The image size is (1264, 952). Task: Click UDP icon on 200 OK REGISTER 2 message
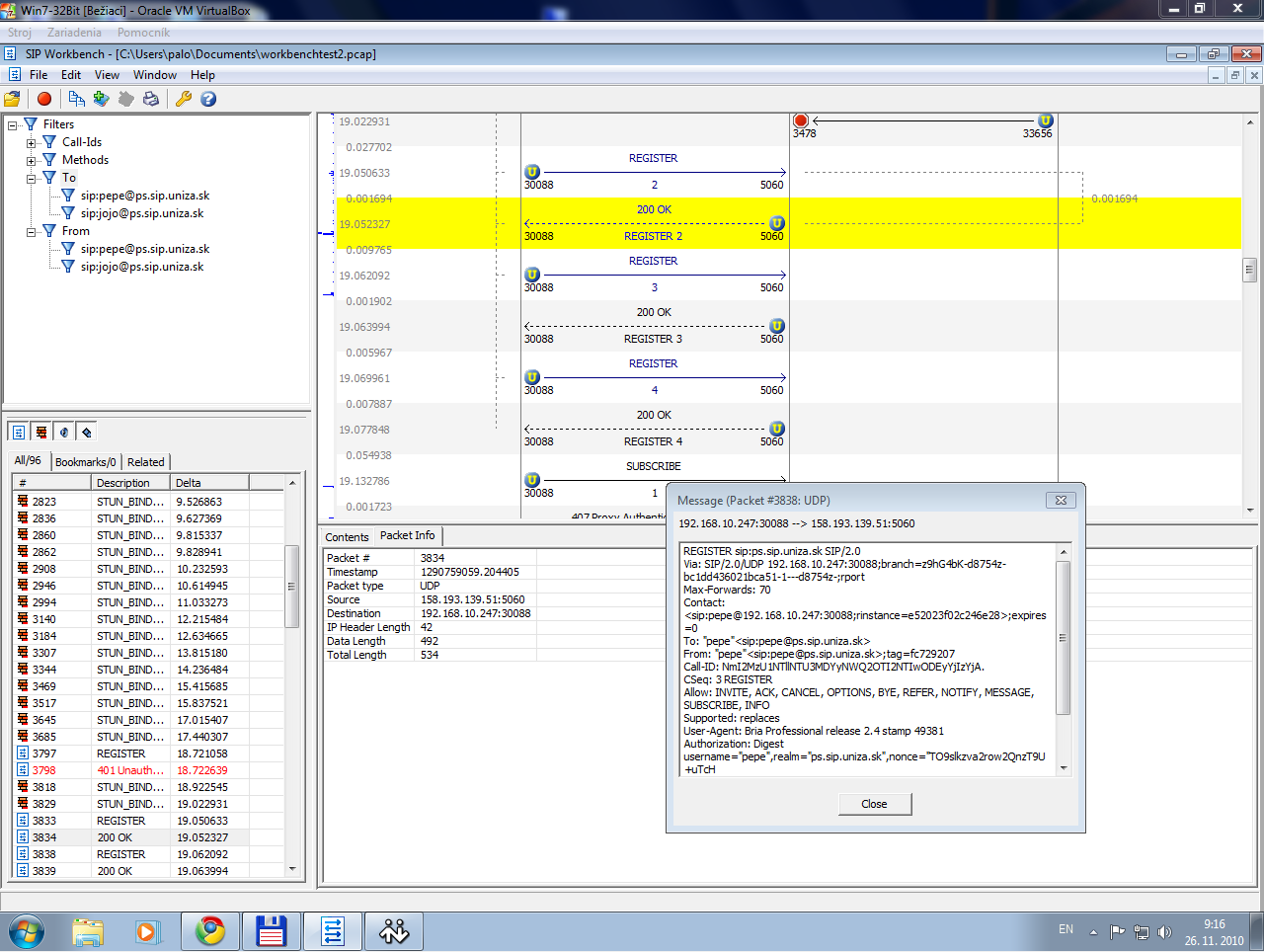point(777,223)
